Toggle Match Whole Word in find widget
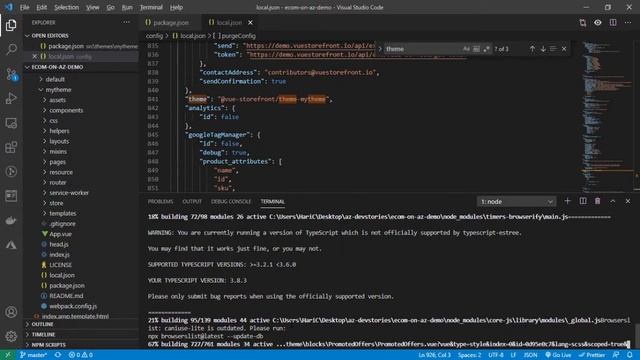640x360 pixels. click(476, 49)
